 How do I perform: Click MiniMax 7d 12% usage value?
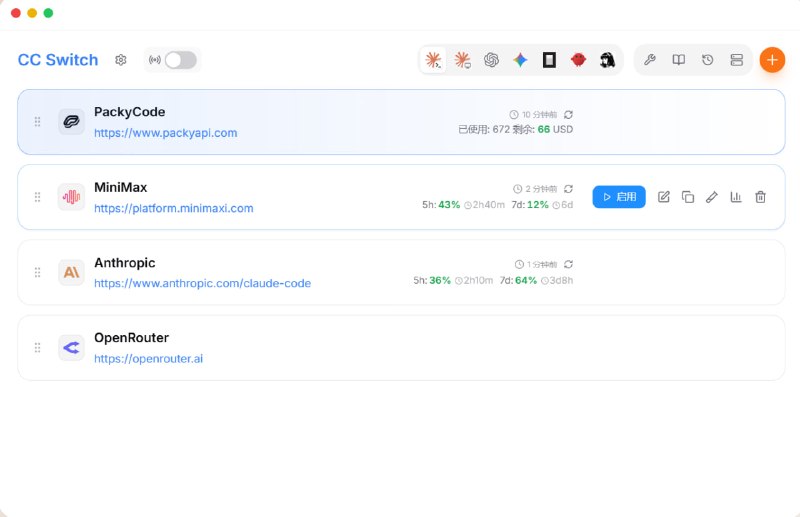538,205
